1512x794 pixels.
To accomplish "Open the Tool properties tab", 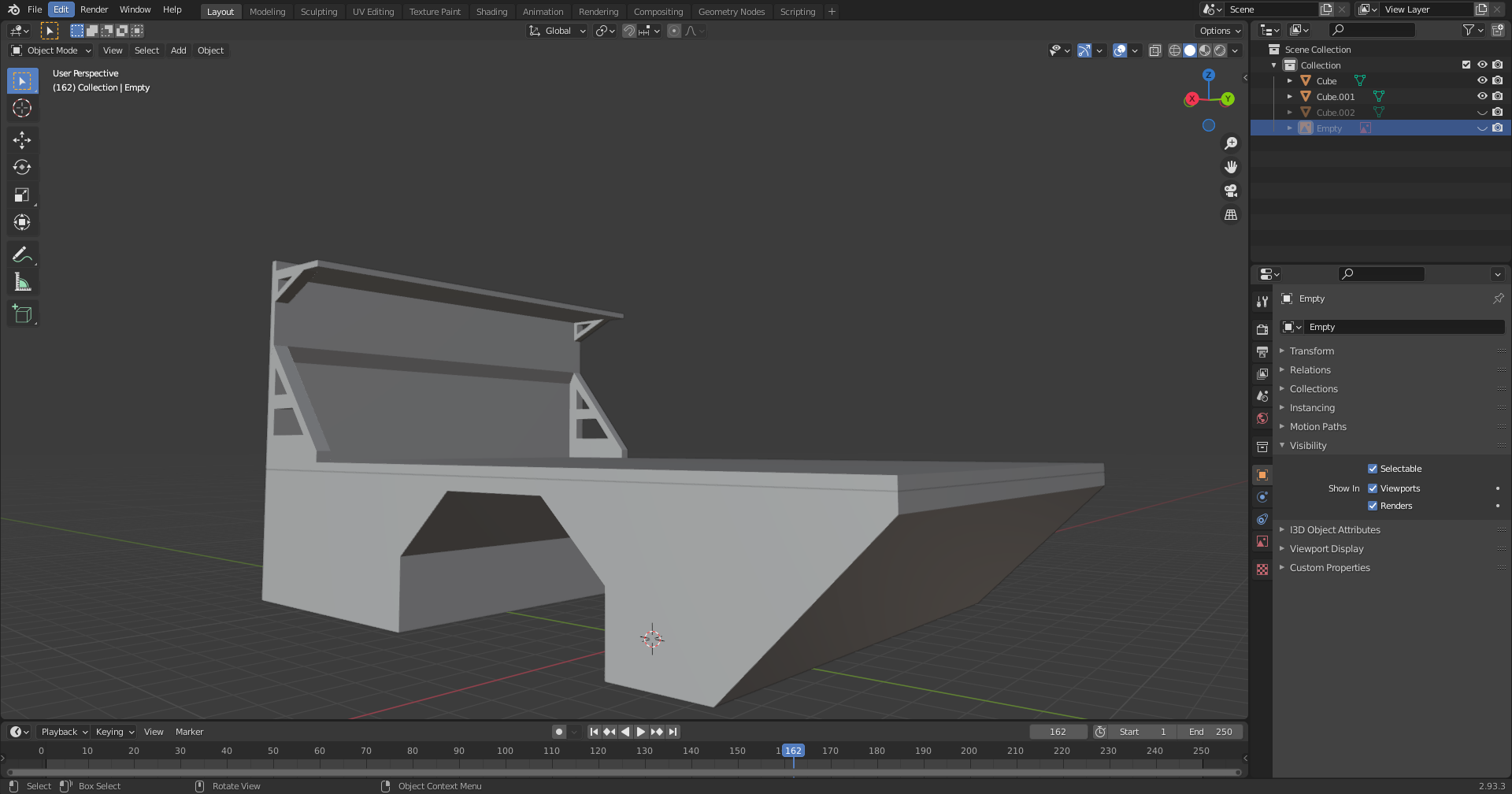I will (1262, 302).
